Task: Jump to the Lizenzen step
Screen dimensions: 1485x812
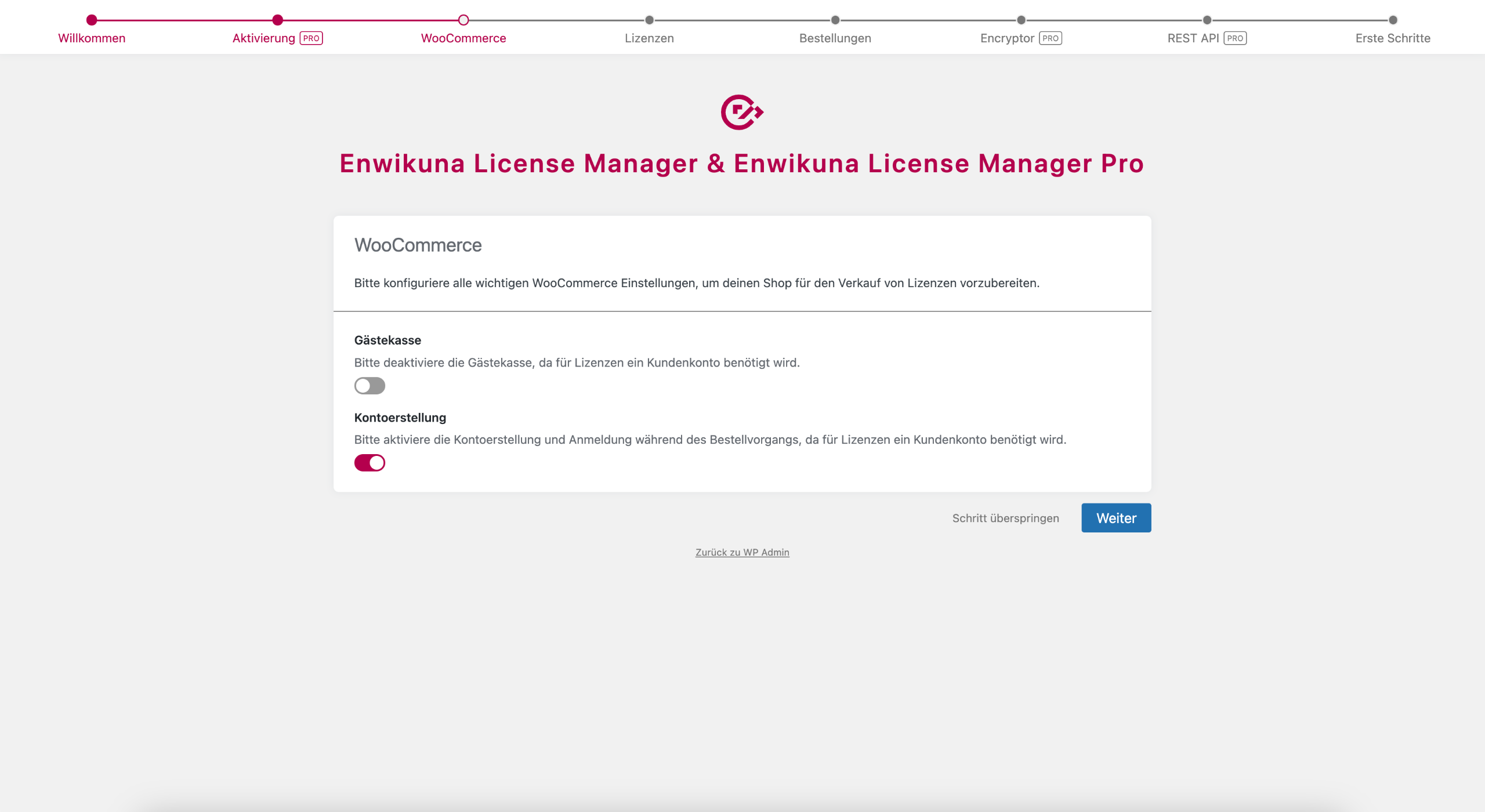Action: point(649,38)
